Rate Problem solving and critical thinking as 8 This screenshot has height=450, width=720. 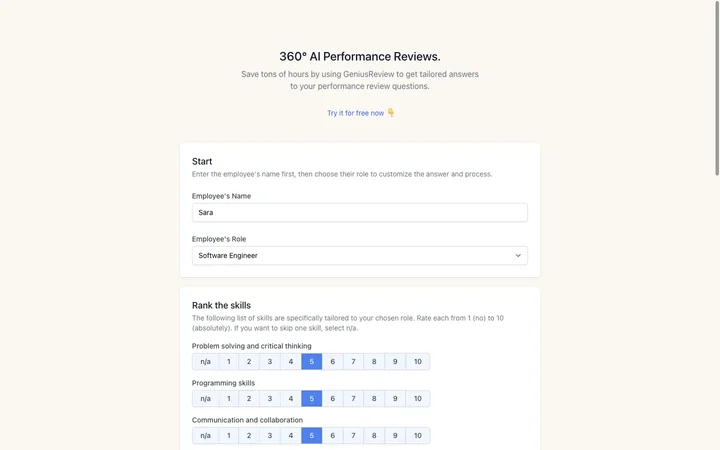point(374,361)
